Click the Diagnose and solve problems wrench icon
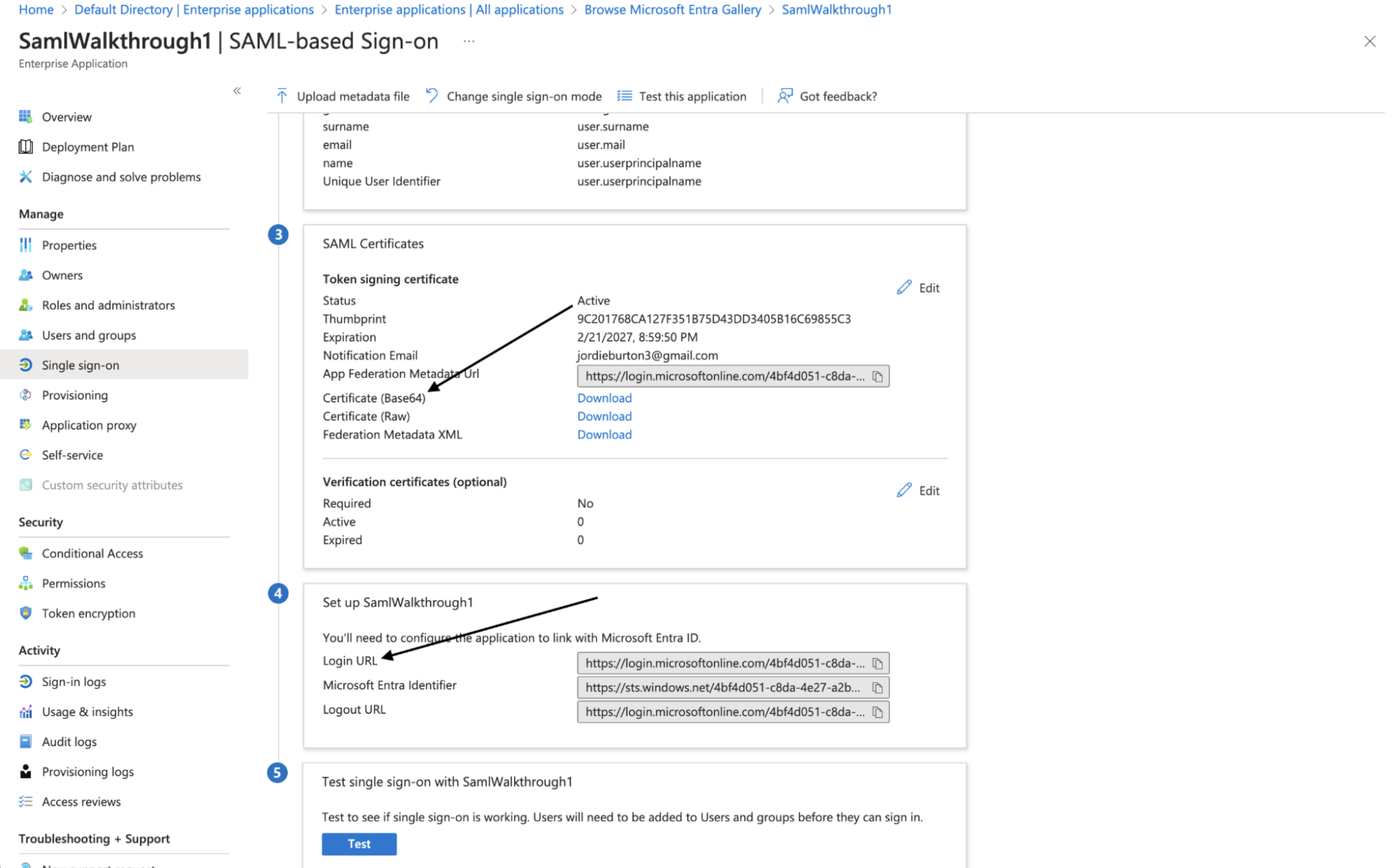 pos(25,177)
